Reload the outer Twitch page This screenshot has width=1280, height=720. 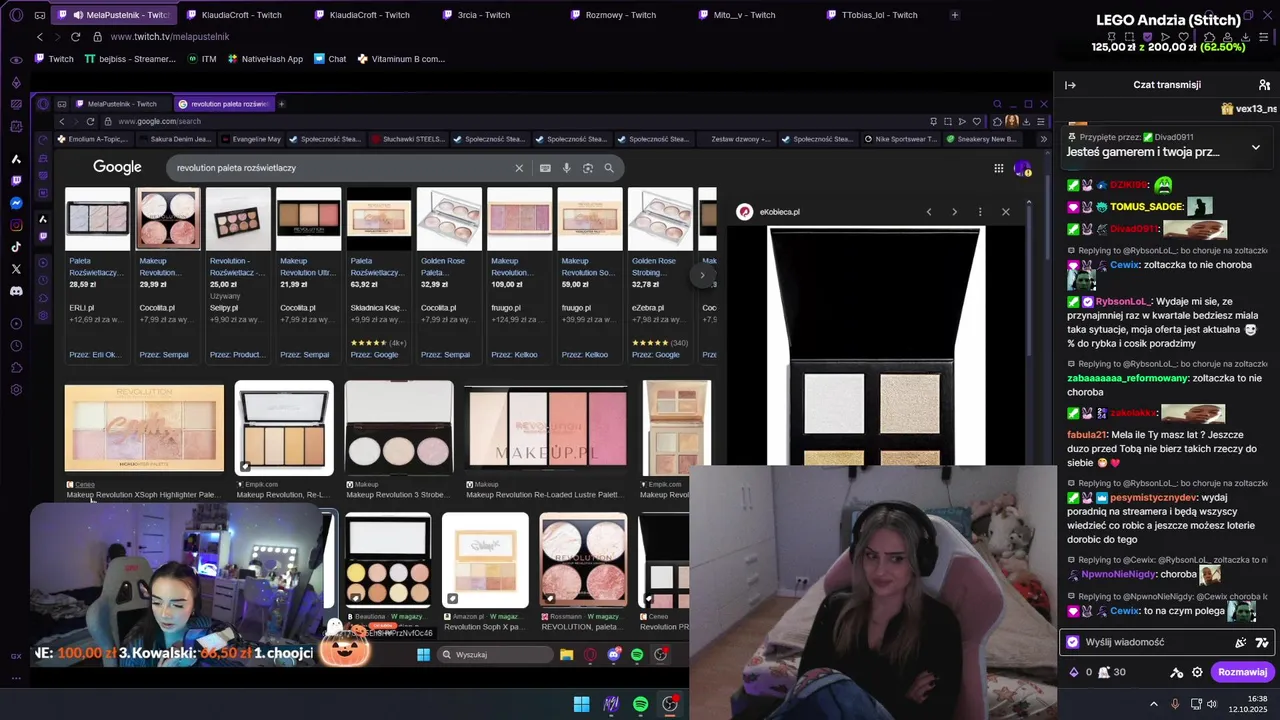click(x=75, y=37)
